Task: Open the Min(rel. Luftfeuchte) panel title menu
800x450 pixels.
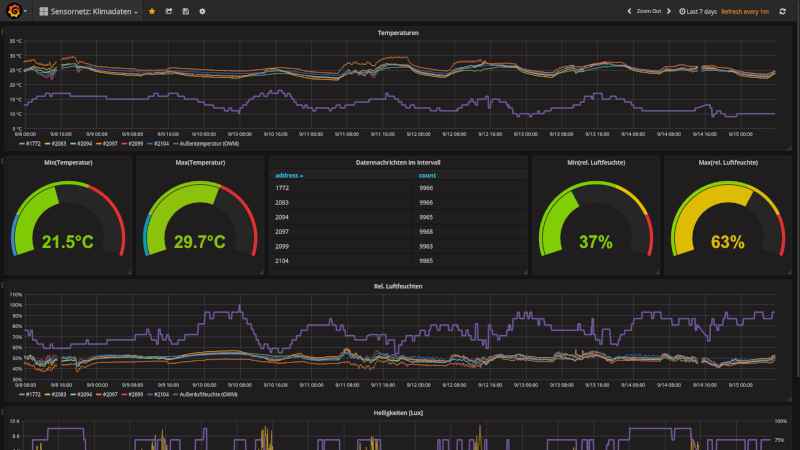Action: pyautogui.click(x=596, y=163)
